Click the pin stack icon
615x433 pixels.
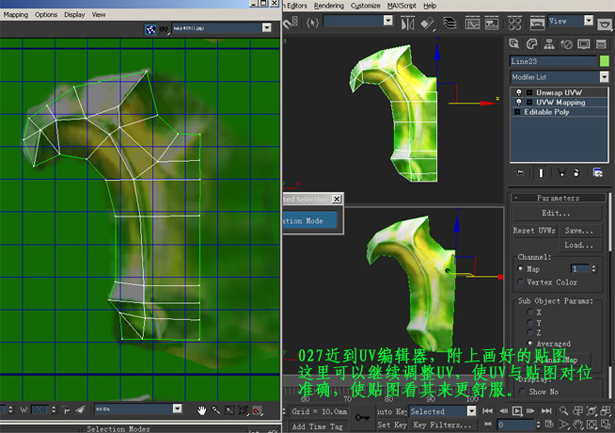[x=518, y=173]
